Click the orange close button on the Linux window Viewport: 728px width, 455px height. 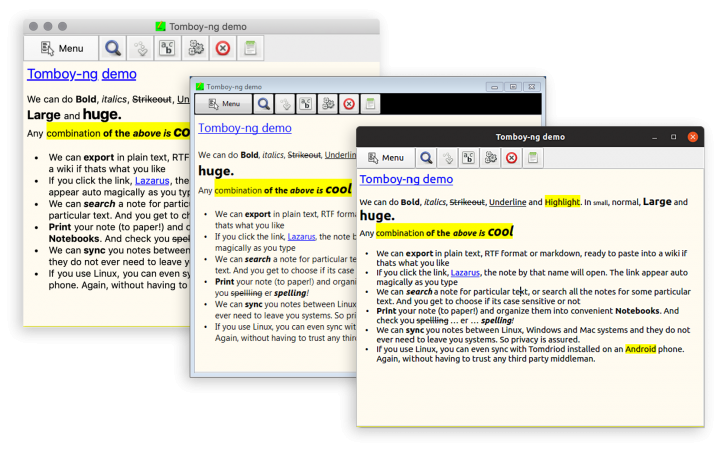pyautogui.click(x=693, y=137)
